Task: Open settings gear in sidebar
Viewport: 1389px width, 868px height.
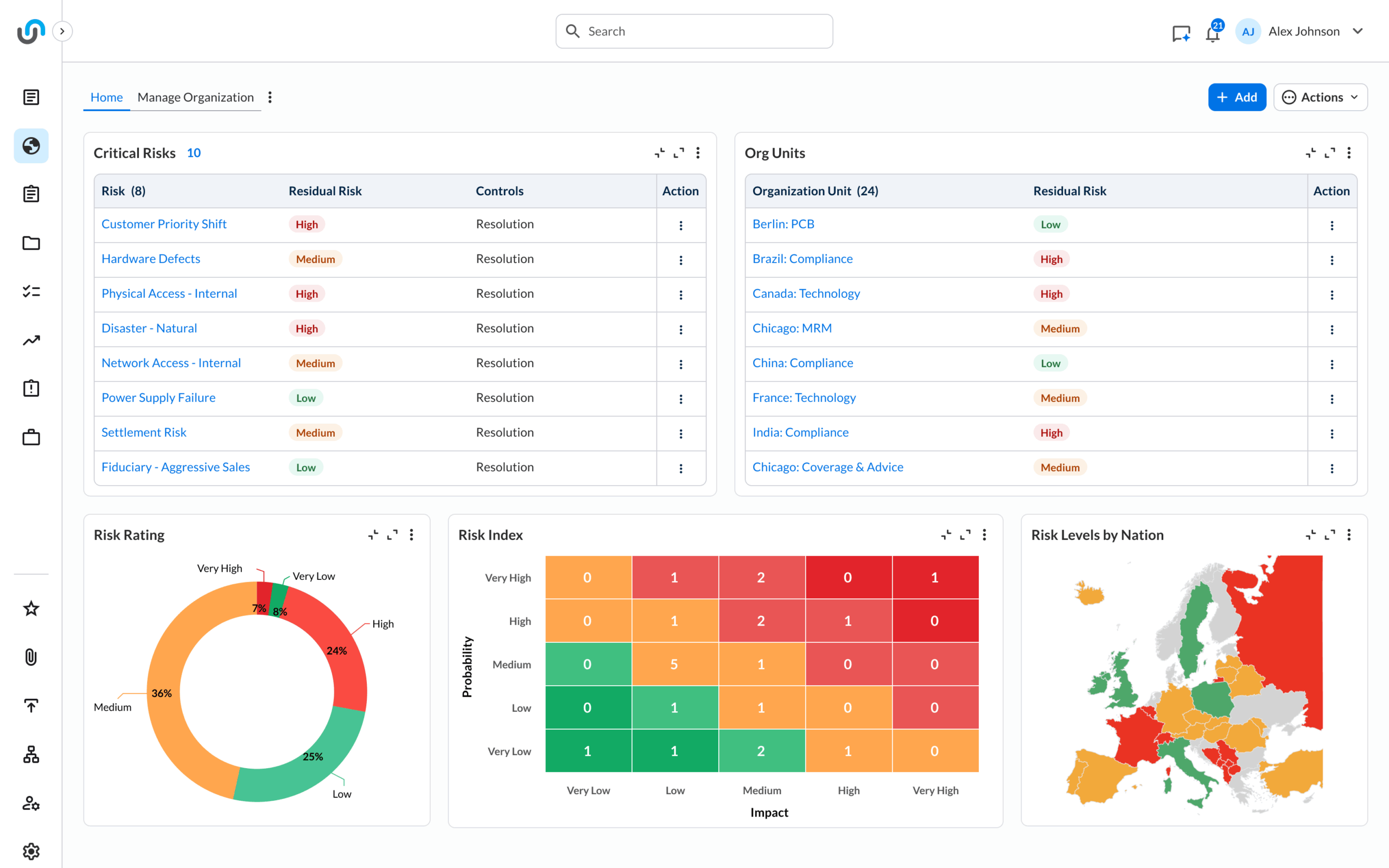Action: coord(31,851)
